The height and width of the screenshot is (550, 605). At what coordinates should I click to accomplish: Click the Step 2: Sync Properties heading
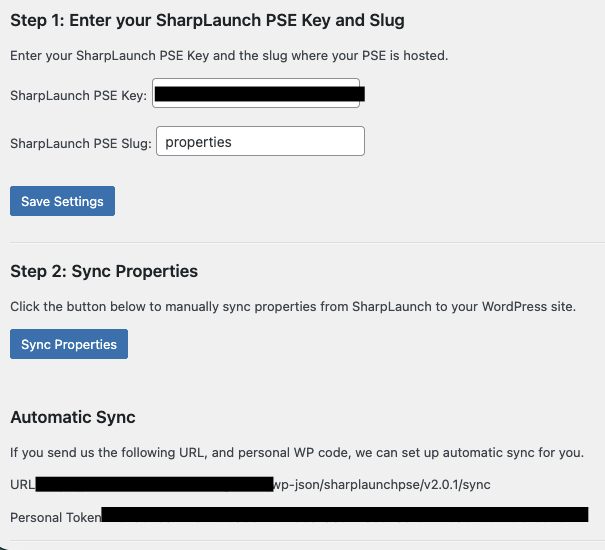104,271
